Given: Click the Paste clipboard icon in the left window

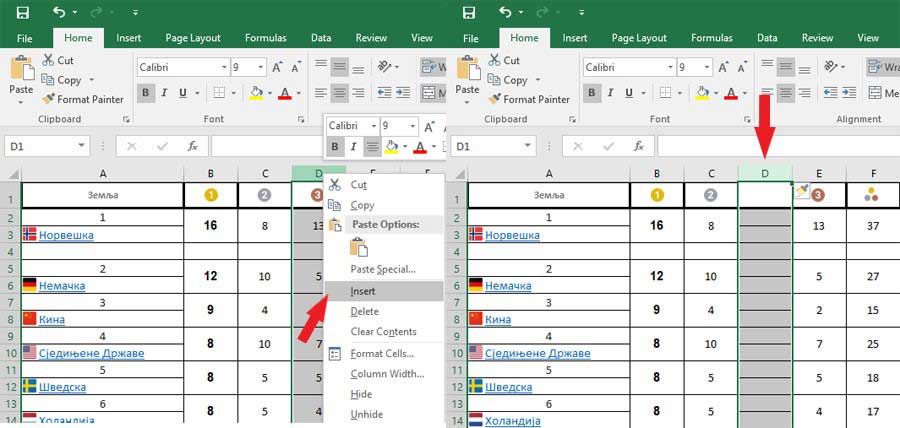Looking at the screenshot, I should tap(21, 68).
